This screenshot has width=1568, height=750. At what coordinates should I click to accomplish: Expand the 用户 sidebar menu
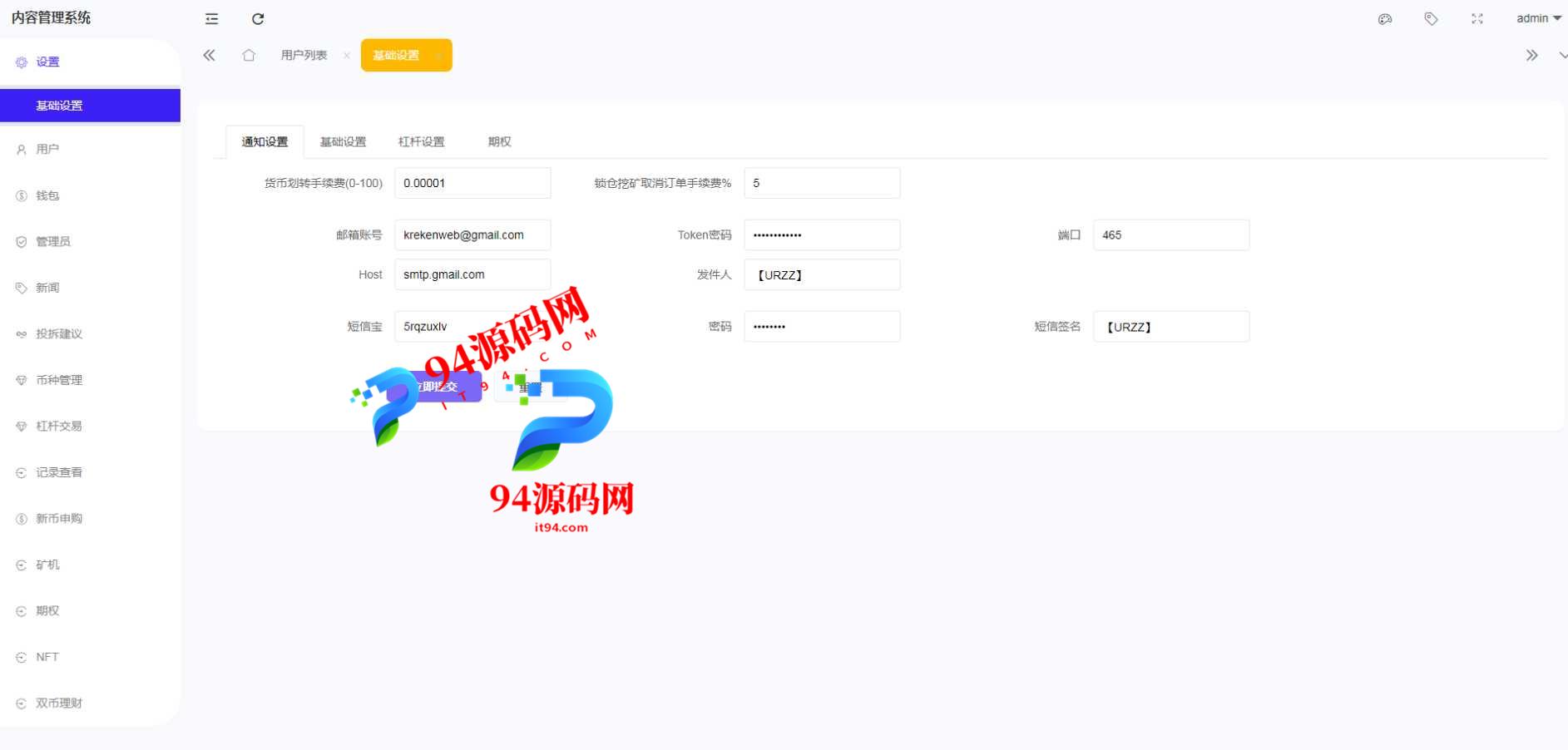click(90, 150)
